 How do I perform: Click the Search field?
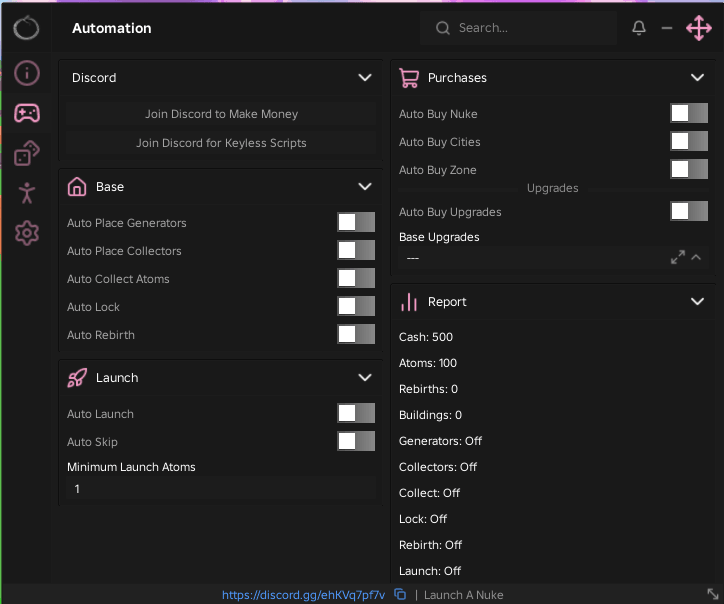tap(518, 28)
